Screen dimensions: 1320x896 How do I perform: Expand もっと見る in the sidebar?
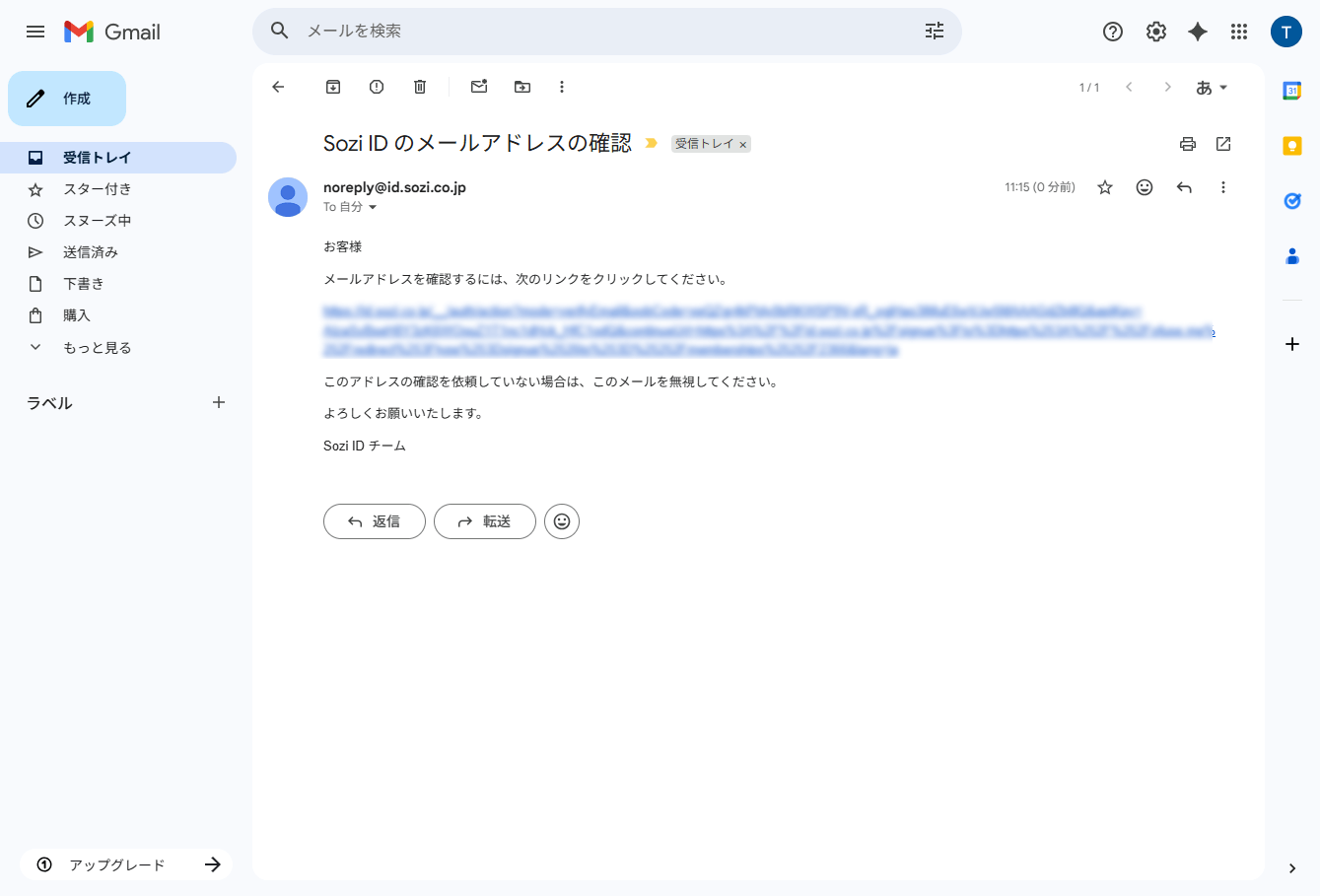97,347
